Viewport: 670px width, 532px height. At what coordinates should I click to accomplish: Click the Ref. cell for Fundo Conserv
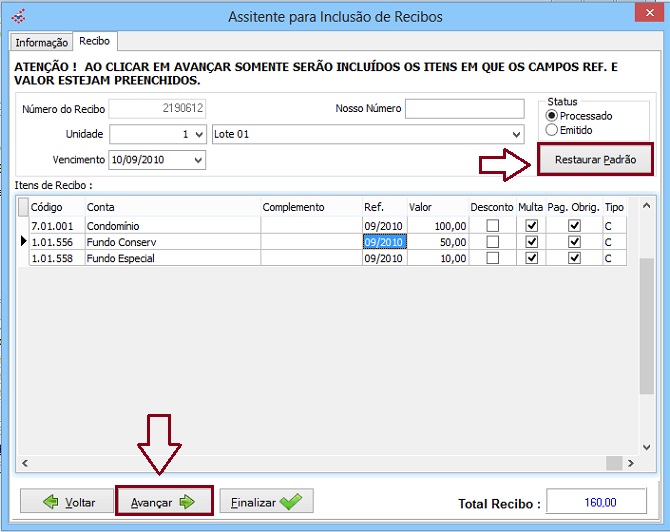click(x=383, y=242)
